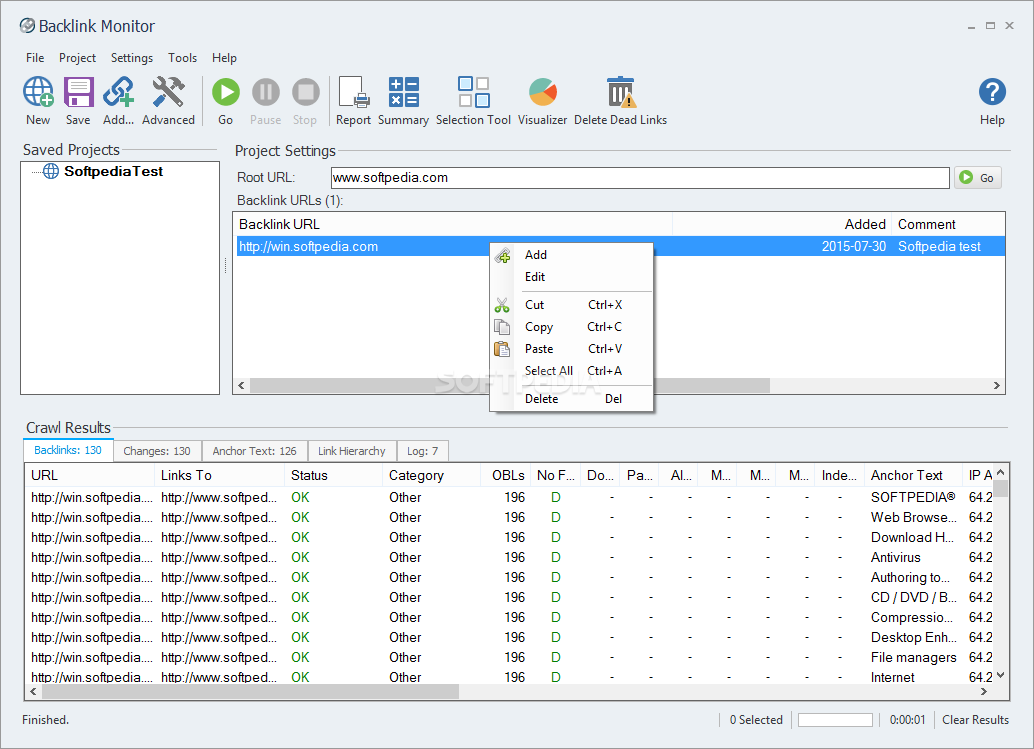
Task: Click the crawl results scroll up arrow
Action: click(1000, 472)
